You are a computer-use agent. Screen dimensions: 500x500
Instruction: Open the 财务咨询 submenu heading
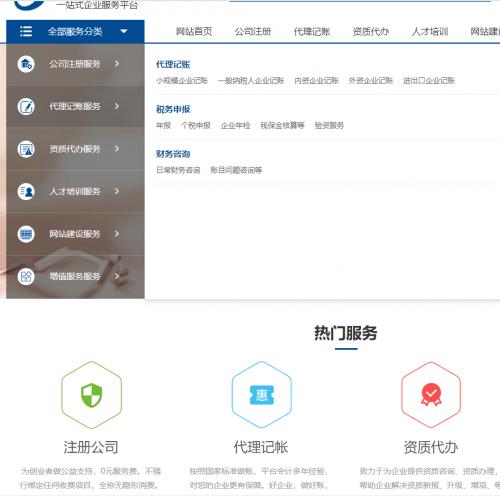[173, 154]
